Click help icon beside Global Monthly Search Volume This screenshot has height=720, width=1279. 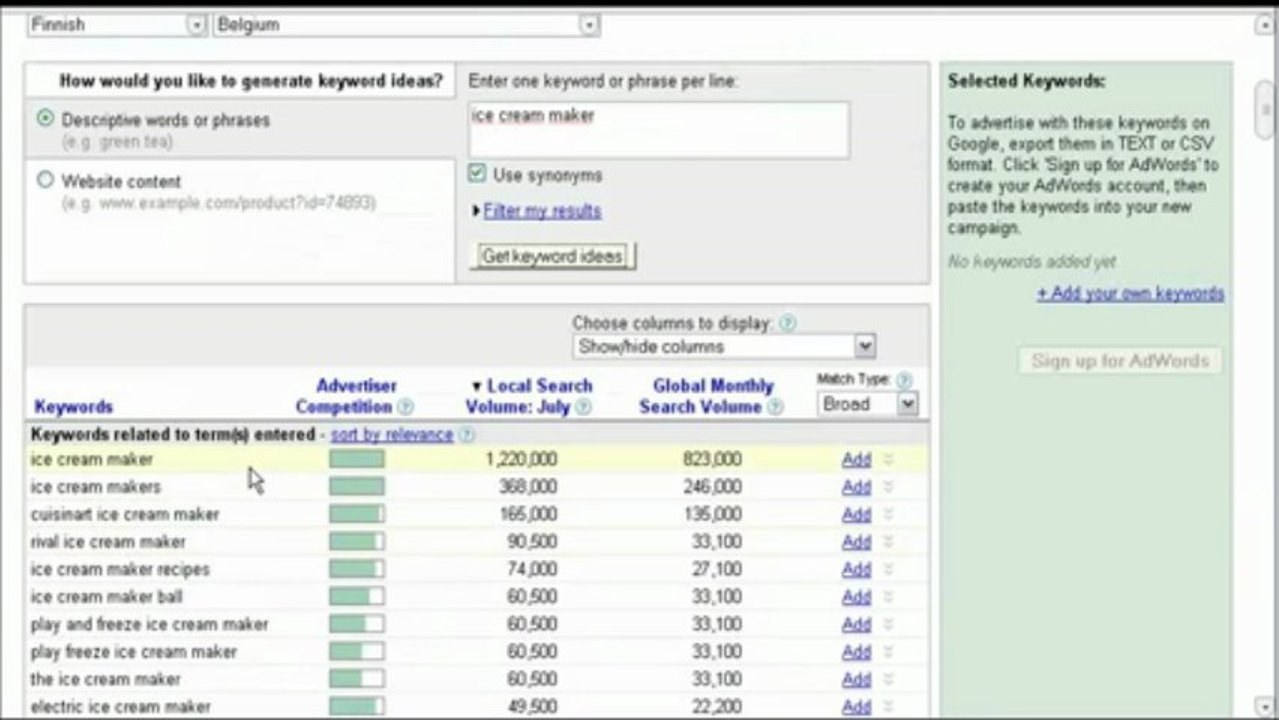(x=775, y=407)
